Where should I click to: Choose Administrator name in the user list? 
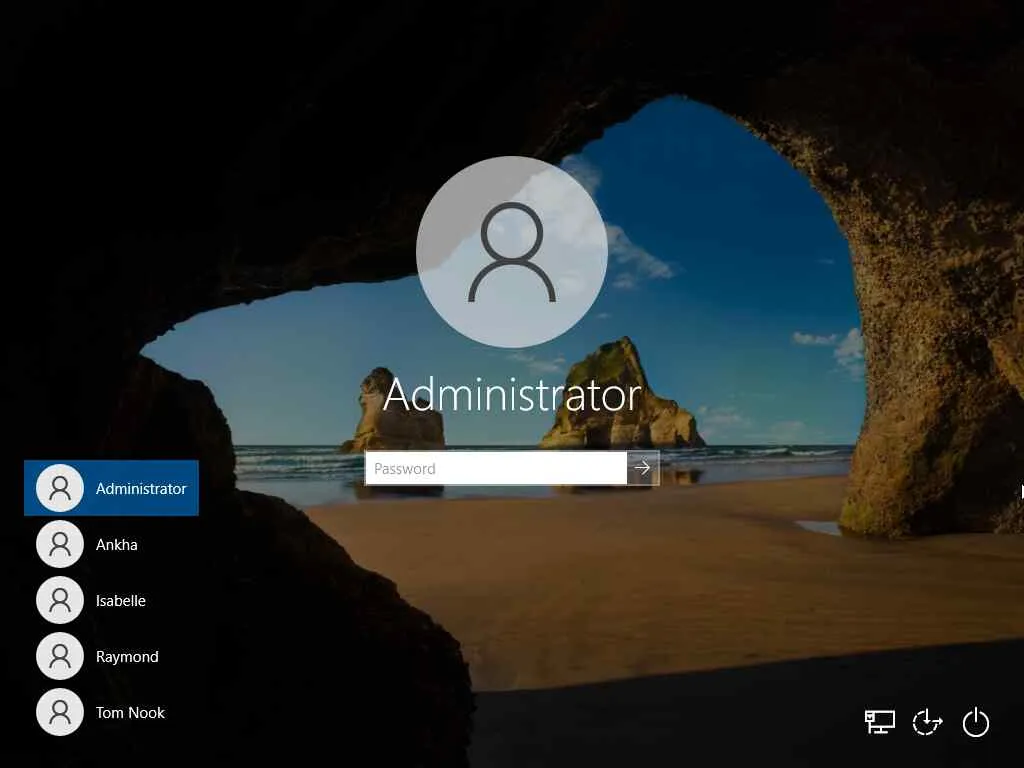[x=141, y=488]
